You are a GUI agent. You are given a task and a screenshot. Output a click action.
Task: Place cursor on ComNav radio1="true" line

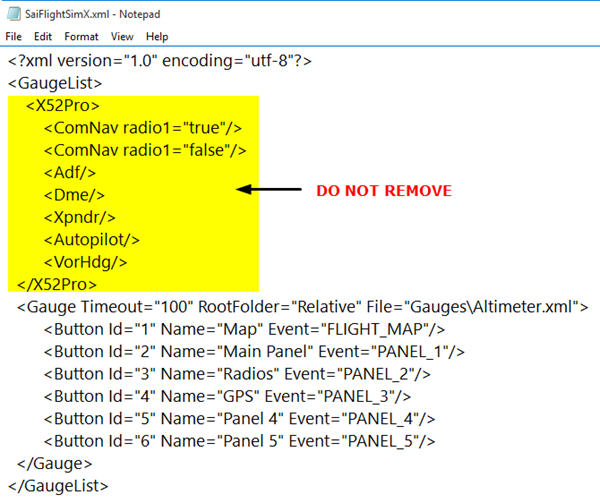click(x=142, y=128)
